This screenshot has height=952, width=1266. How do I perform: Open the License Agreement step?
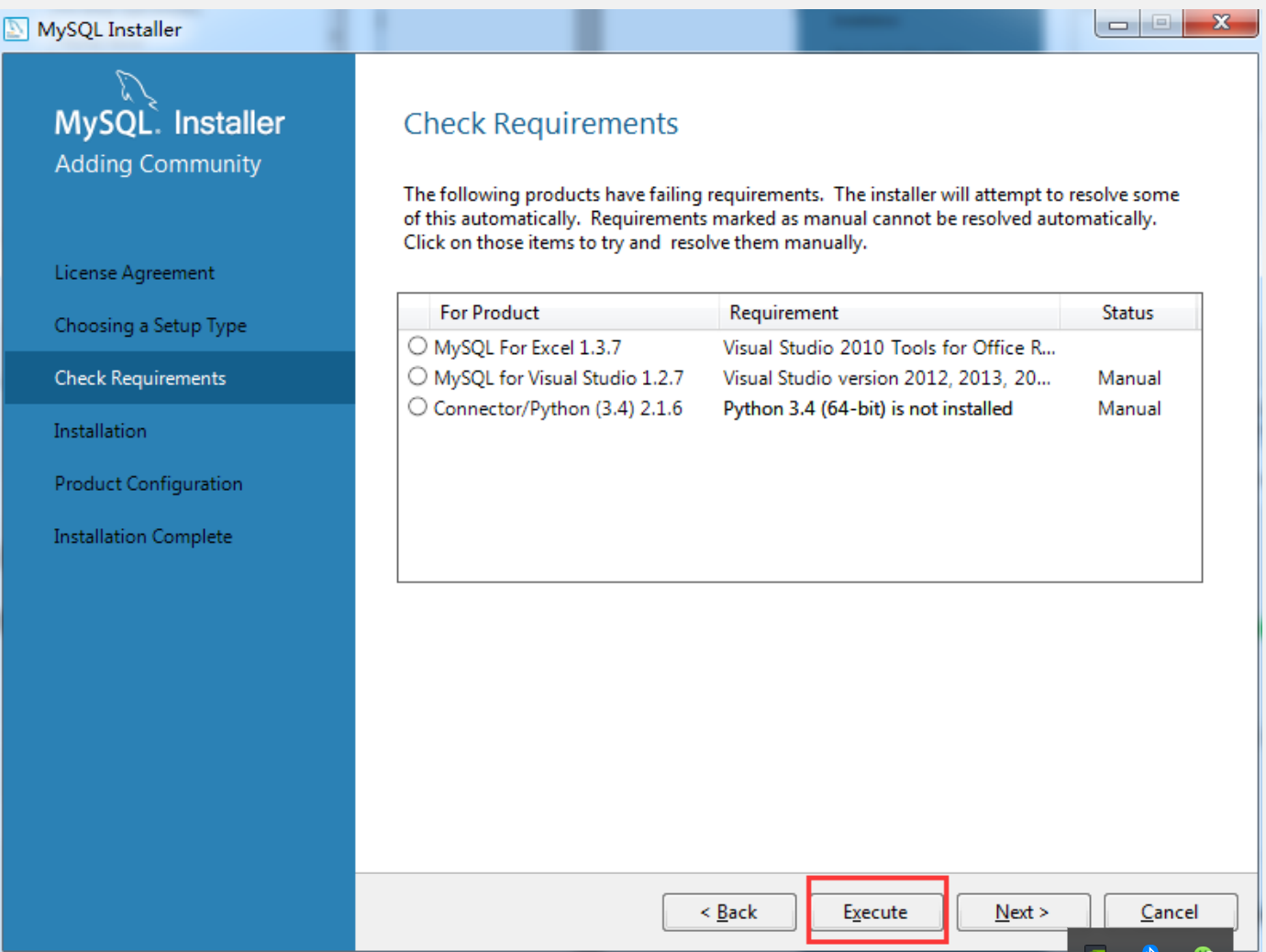pyautogui.click(x=134, y=272)
